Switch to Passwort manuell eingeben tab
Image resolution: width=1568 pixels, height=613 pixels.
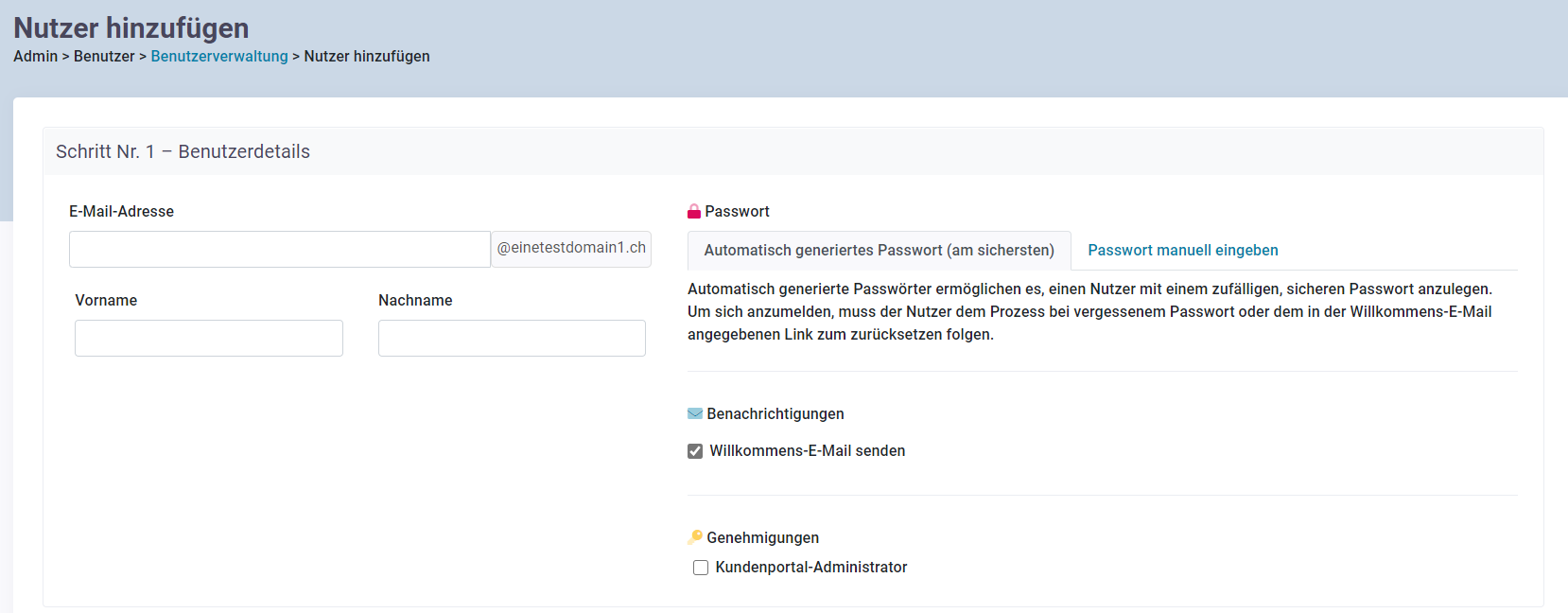pyautogui.click(x=1183, y=251)
